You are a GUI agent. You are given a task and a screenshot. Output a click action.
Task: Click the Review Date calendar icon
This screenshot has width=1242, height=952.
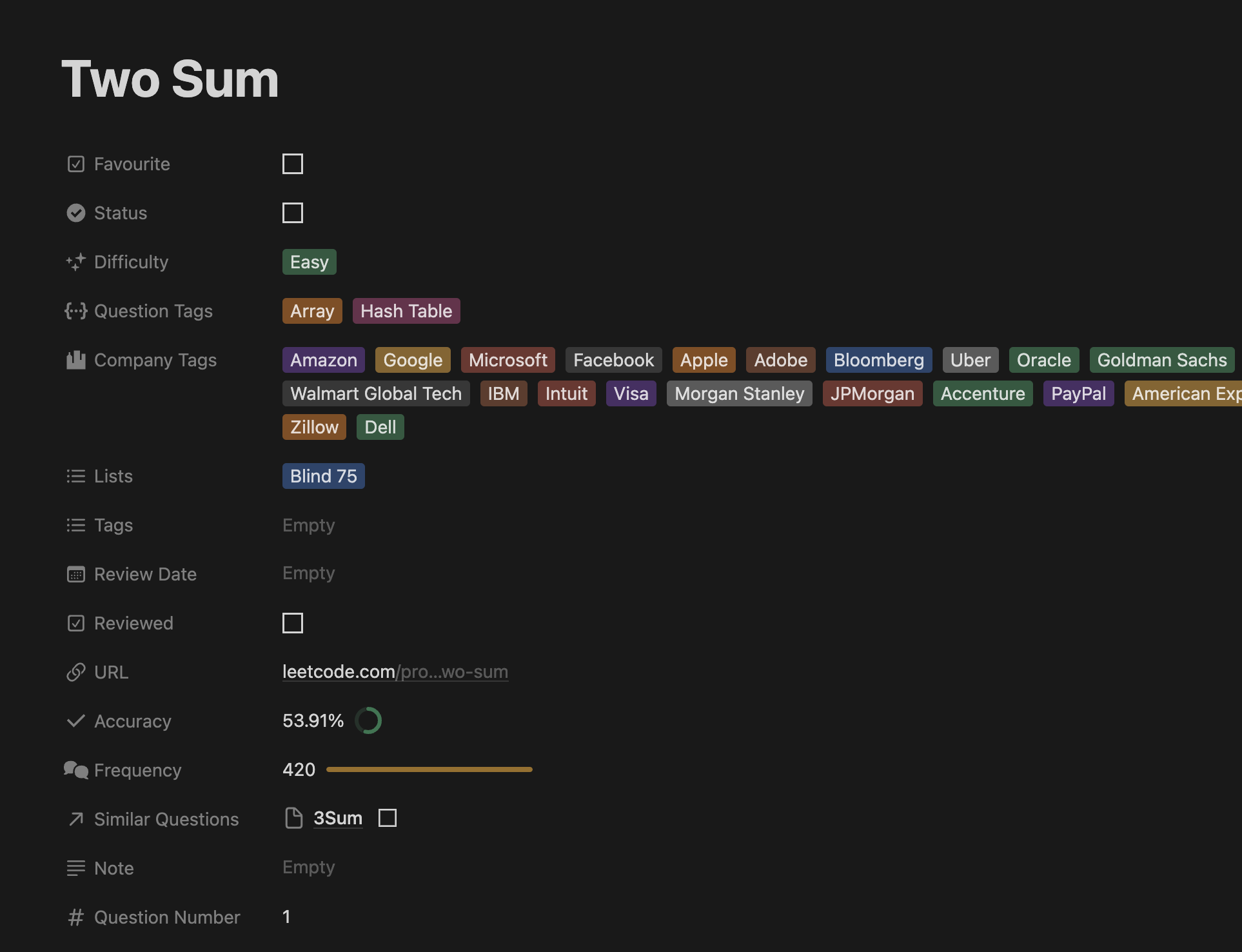click(x=76, y=574)
